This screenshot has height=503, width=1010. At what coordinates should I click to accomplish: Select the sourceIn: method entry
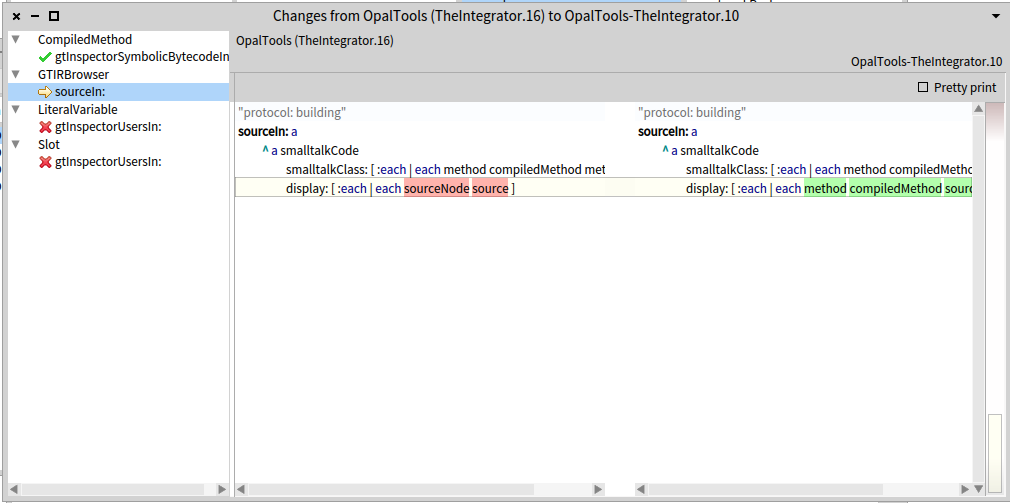pos(119,92)
